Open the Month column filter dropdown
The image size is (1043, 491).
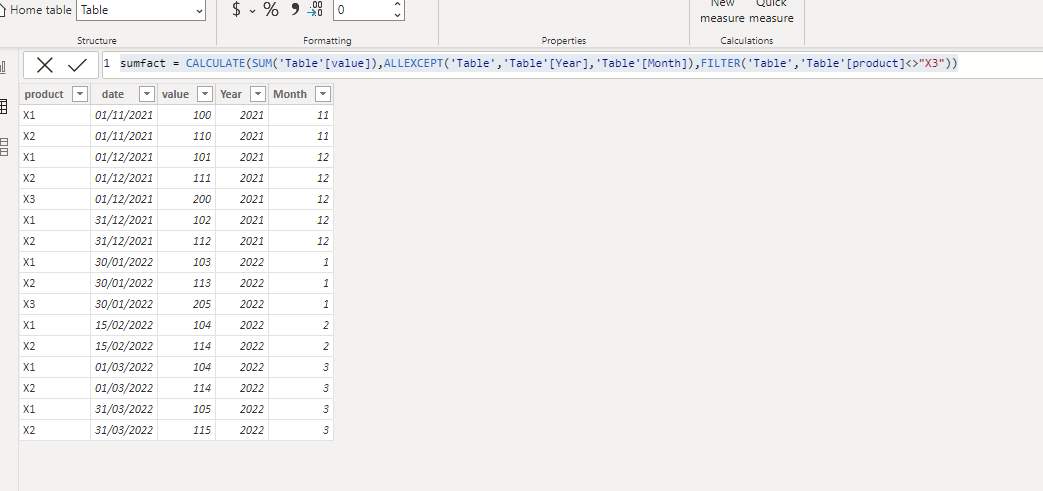tap(323, 94)
